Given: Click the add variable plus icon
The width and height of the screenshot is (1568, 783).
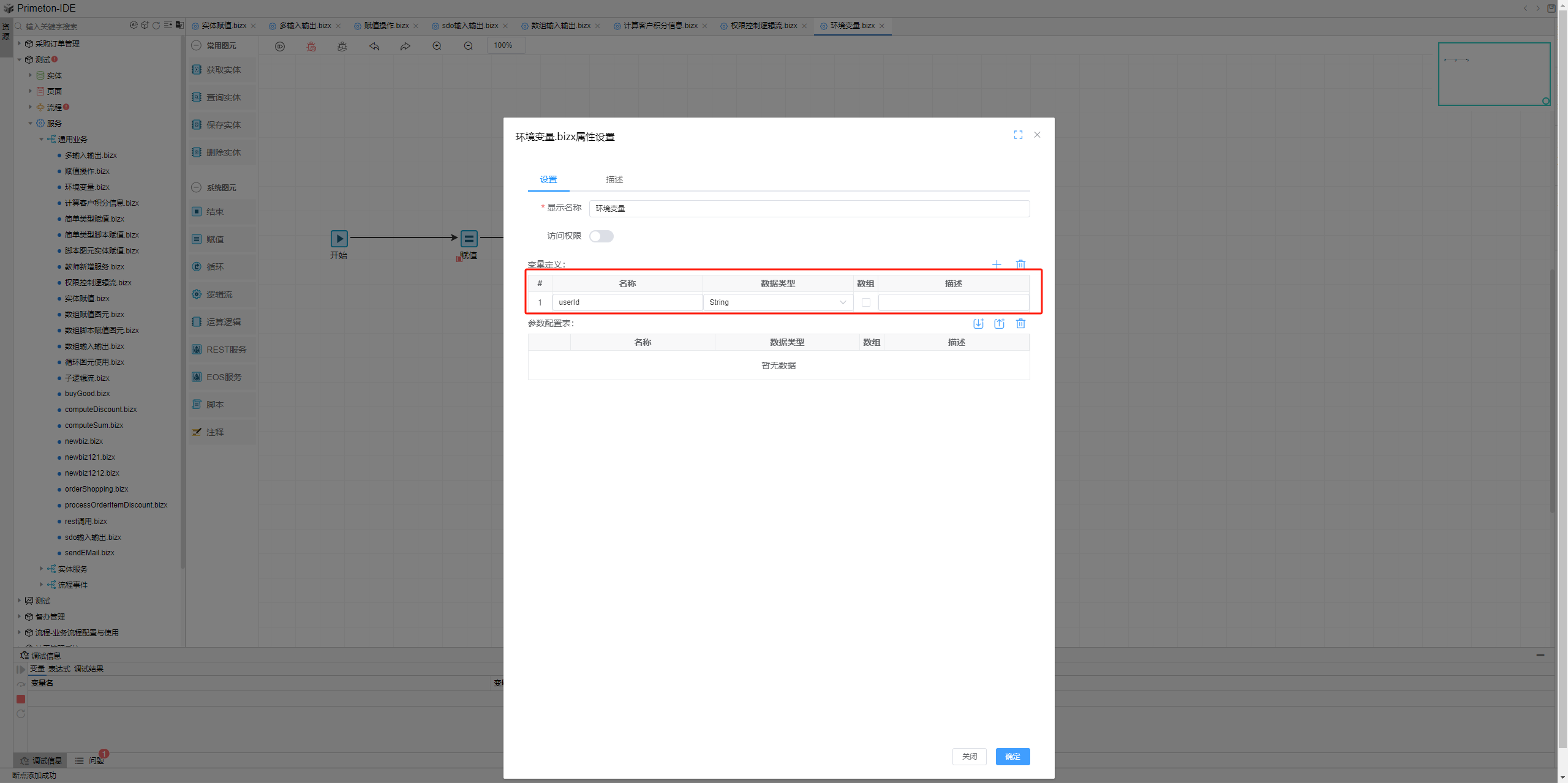Looking at the screenshot, I should 997,264.
